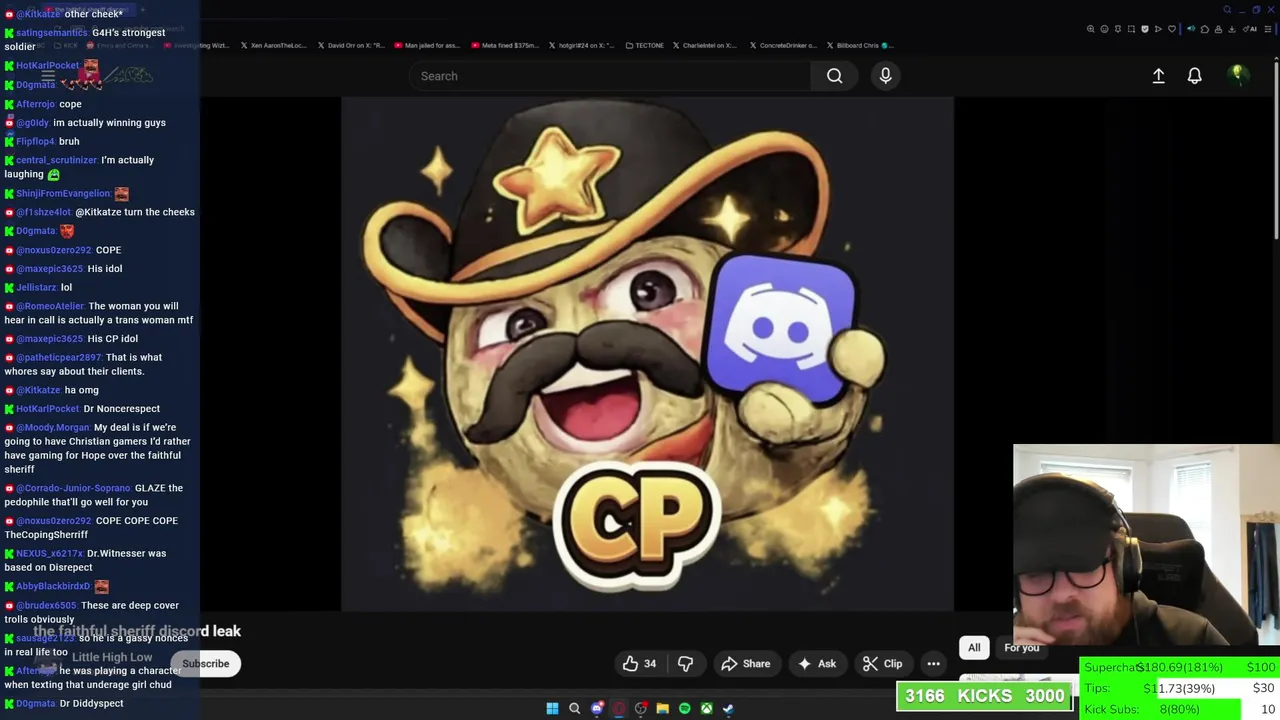
Task: Click the emoji face toolbar icon
Action: (x=1104, y=29)
